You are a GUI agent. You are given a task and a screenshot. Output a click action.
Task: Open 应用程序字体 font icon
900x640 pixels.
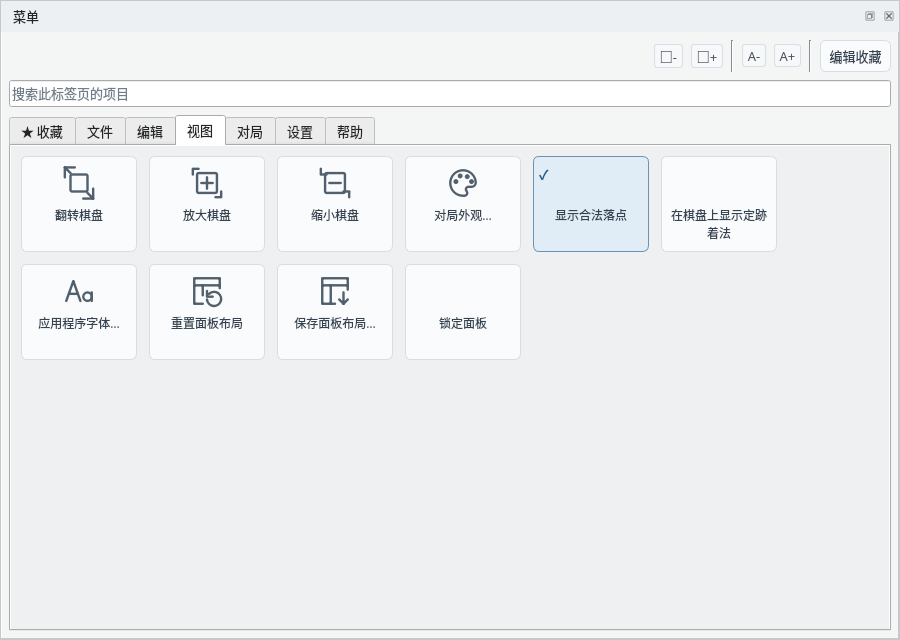(x=79, y=291)
